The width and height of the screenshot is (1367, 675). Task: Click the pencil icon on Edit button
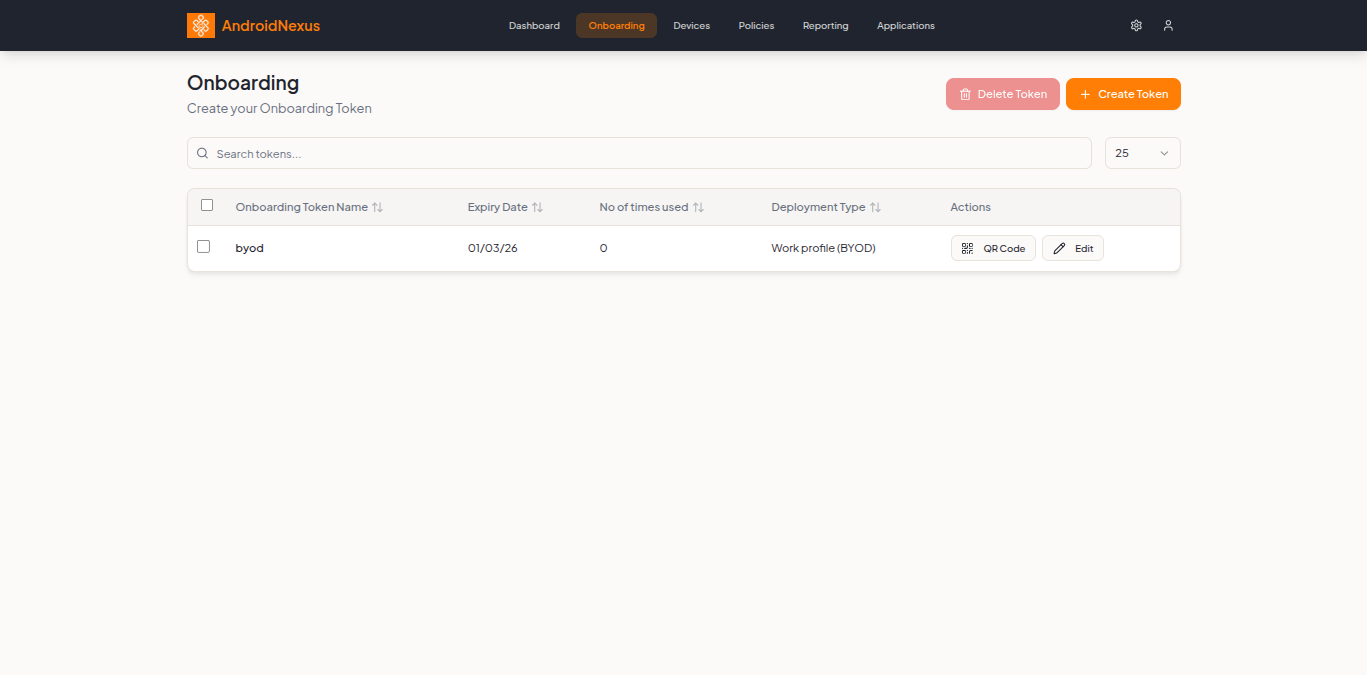tap(1059, 247)
